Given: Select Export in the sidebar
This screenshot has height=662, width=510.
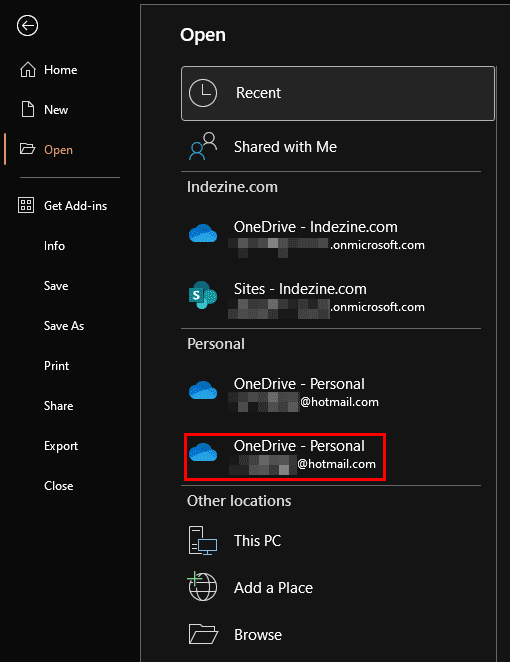Looking at the screenshot, I should point(61,446).
